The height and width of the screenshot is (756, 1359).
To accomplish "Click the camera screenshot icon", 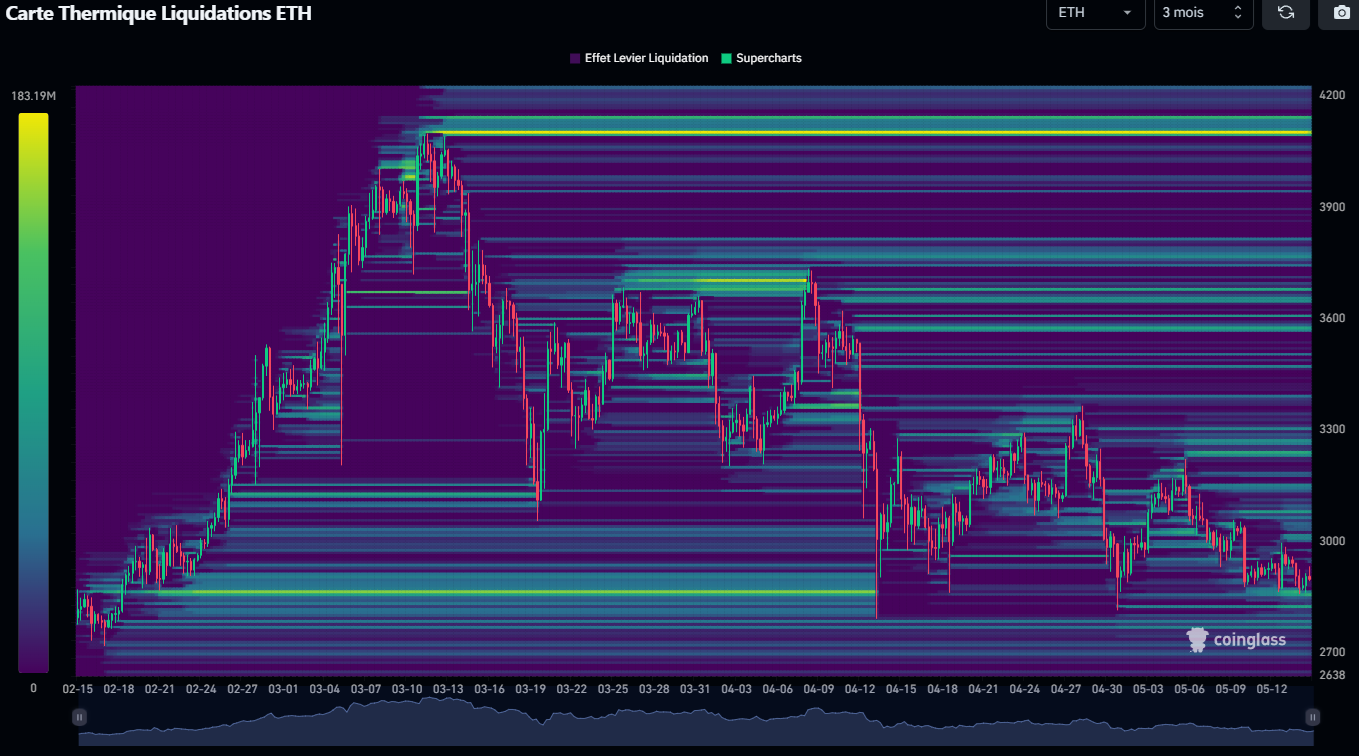I will click(1341, 14).
